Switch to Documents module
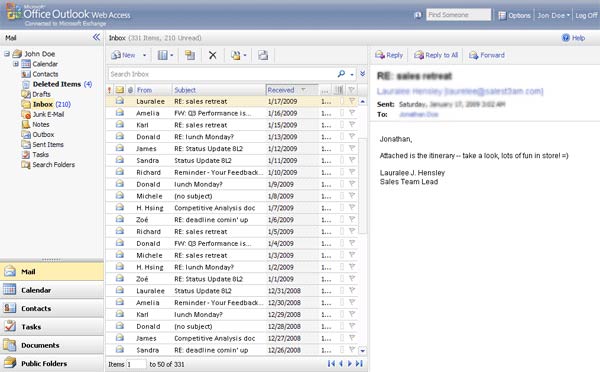The width and height of the screenshot is (600, 372). 52,345
